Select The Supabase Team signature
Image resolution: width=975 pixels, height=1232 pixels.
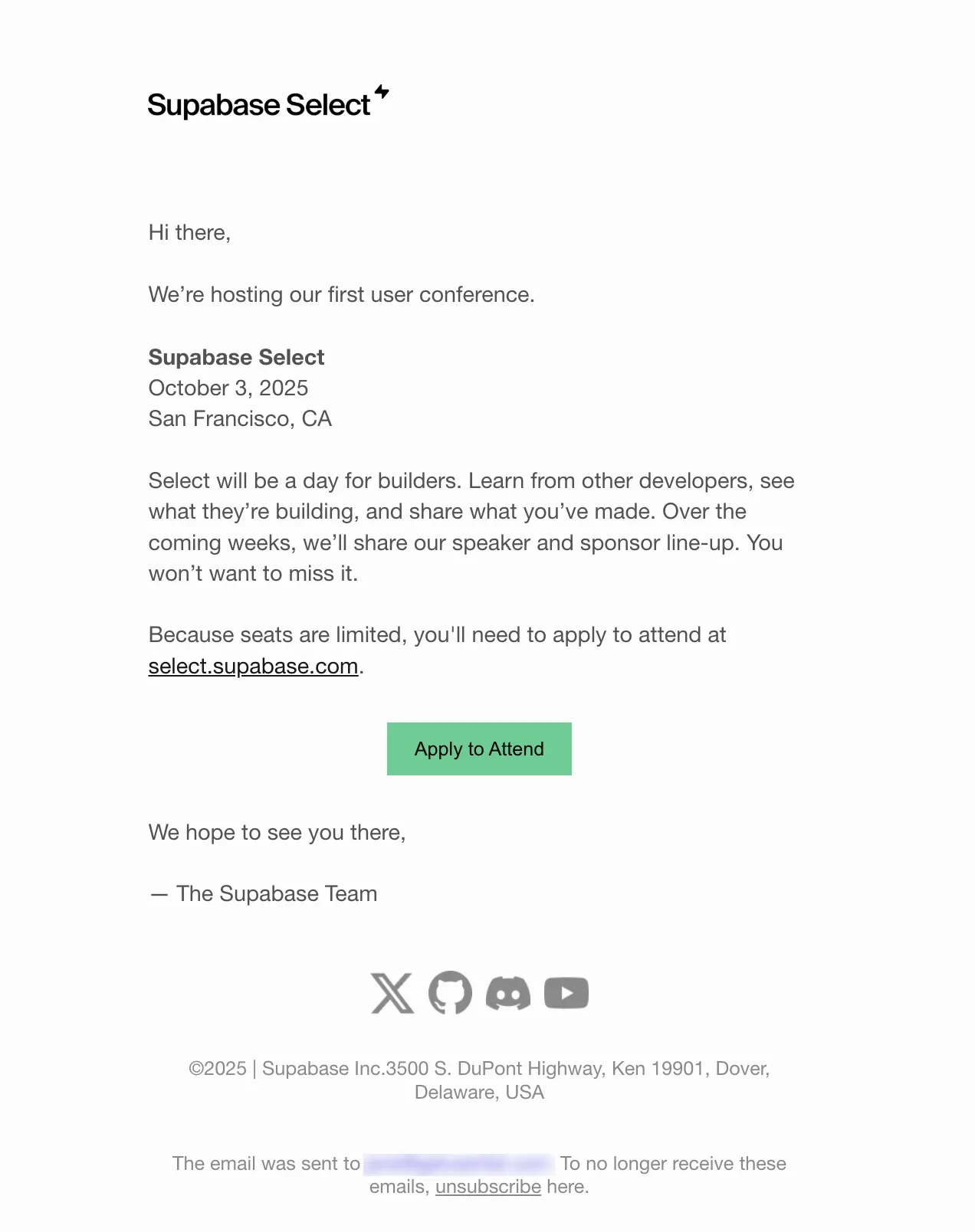[263, 893]
